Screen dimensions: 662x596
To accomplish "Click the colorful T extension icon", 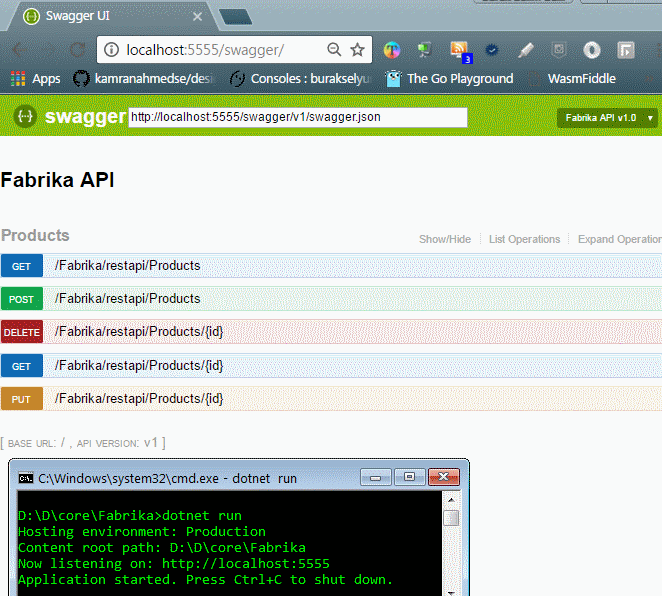I will click(392, 50).
